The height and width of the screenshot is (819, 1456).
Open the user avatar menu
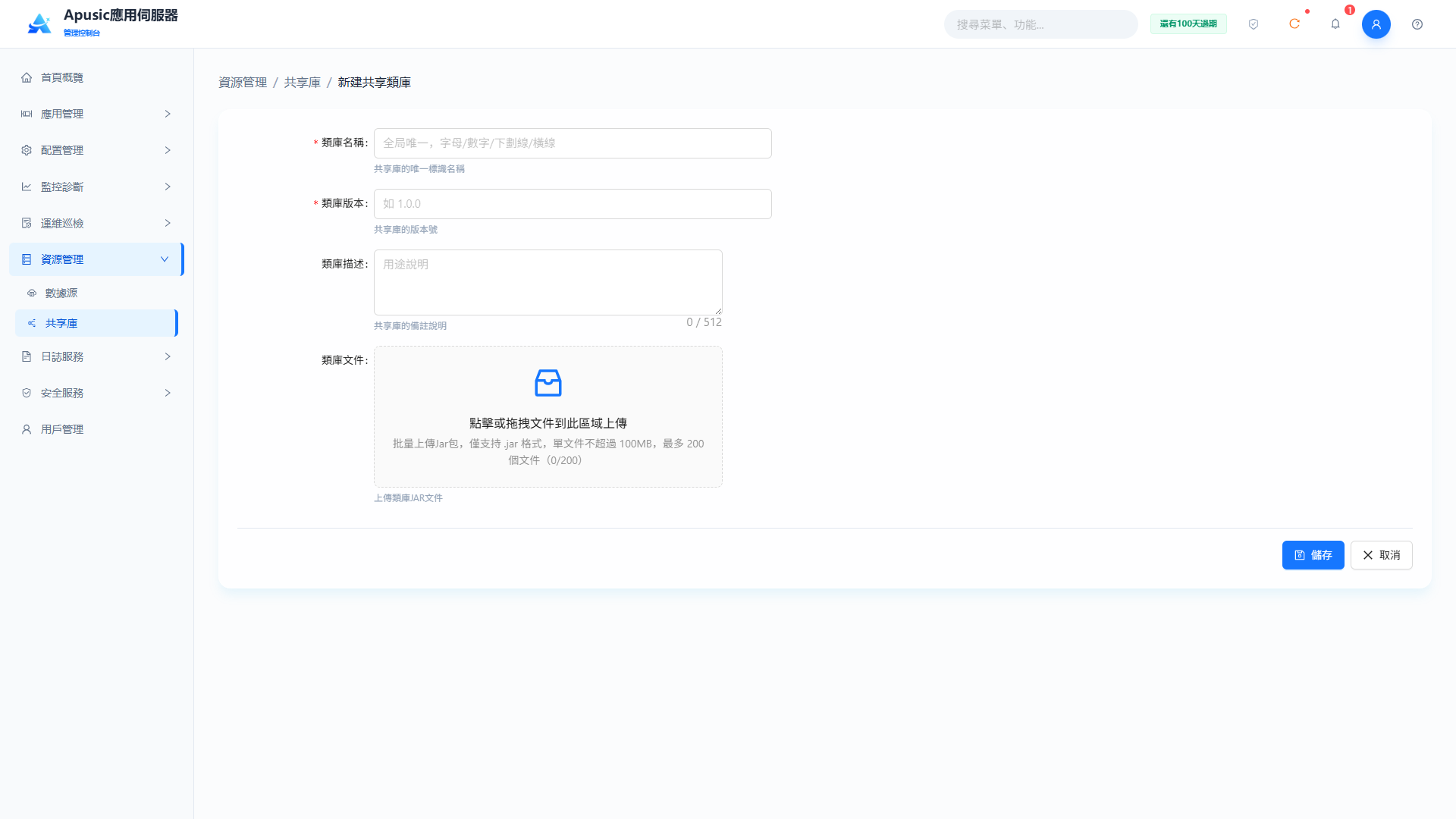1376,24
